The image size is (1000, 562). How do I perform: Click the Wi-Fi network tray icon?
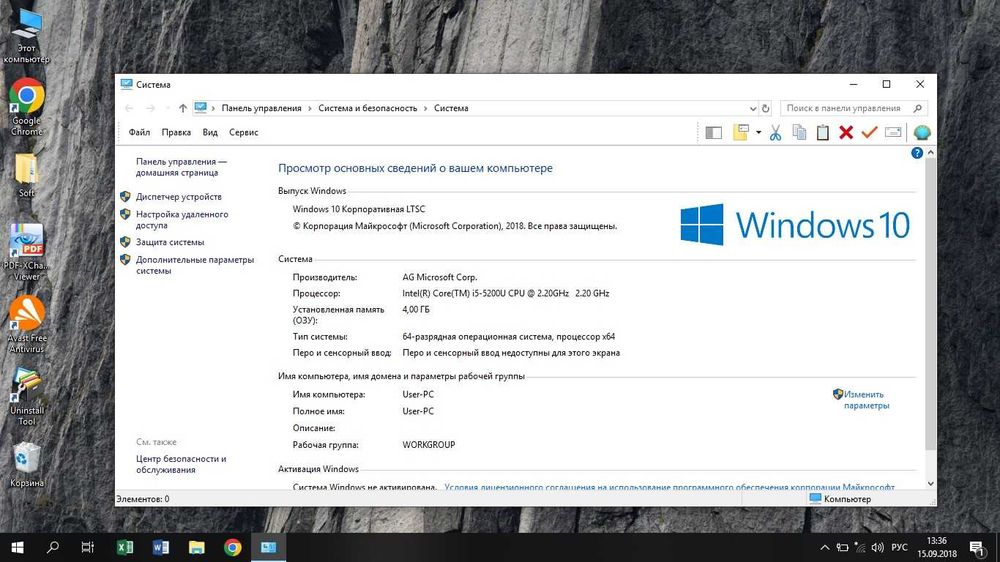pos(860,547)
